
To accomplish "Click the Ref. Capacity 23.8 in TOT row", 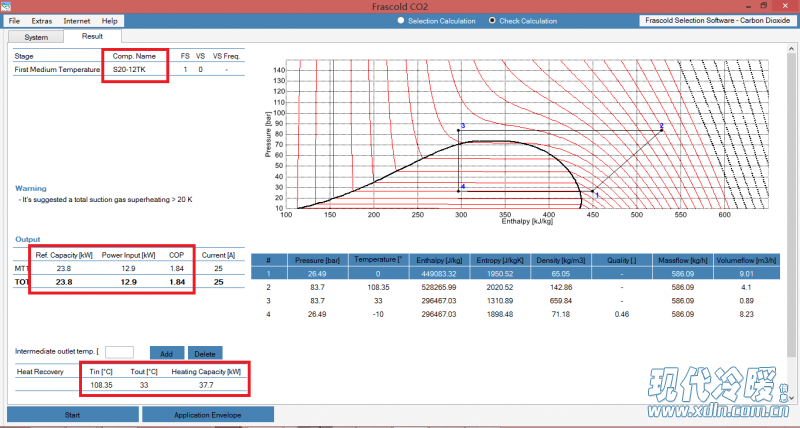I will [64, 282].
